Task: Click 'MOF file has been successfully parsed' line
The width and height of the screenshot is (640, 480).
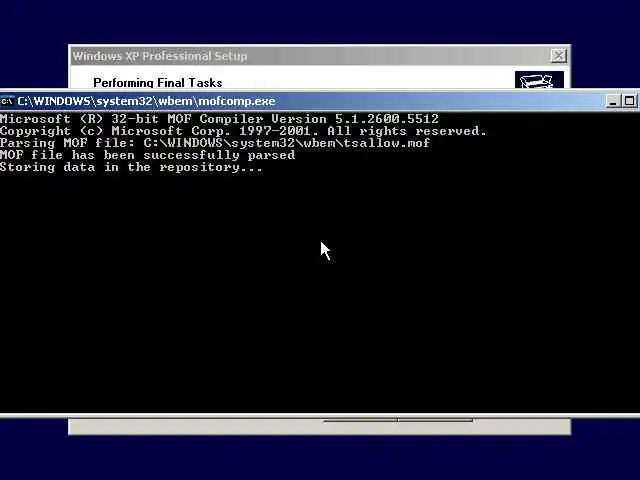Action: coord(147,155)
